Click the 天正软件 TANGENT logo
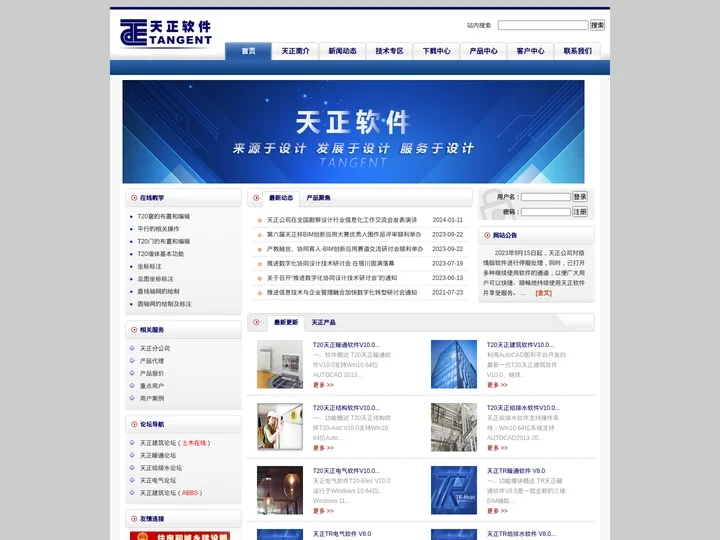The height and width of the screenshot is (540, 720). (166, 33)
